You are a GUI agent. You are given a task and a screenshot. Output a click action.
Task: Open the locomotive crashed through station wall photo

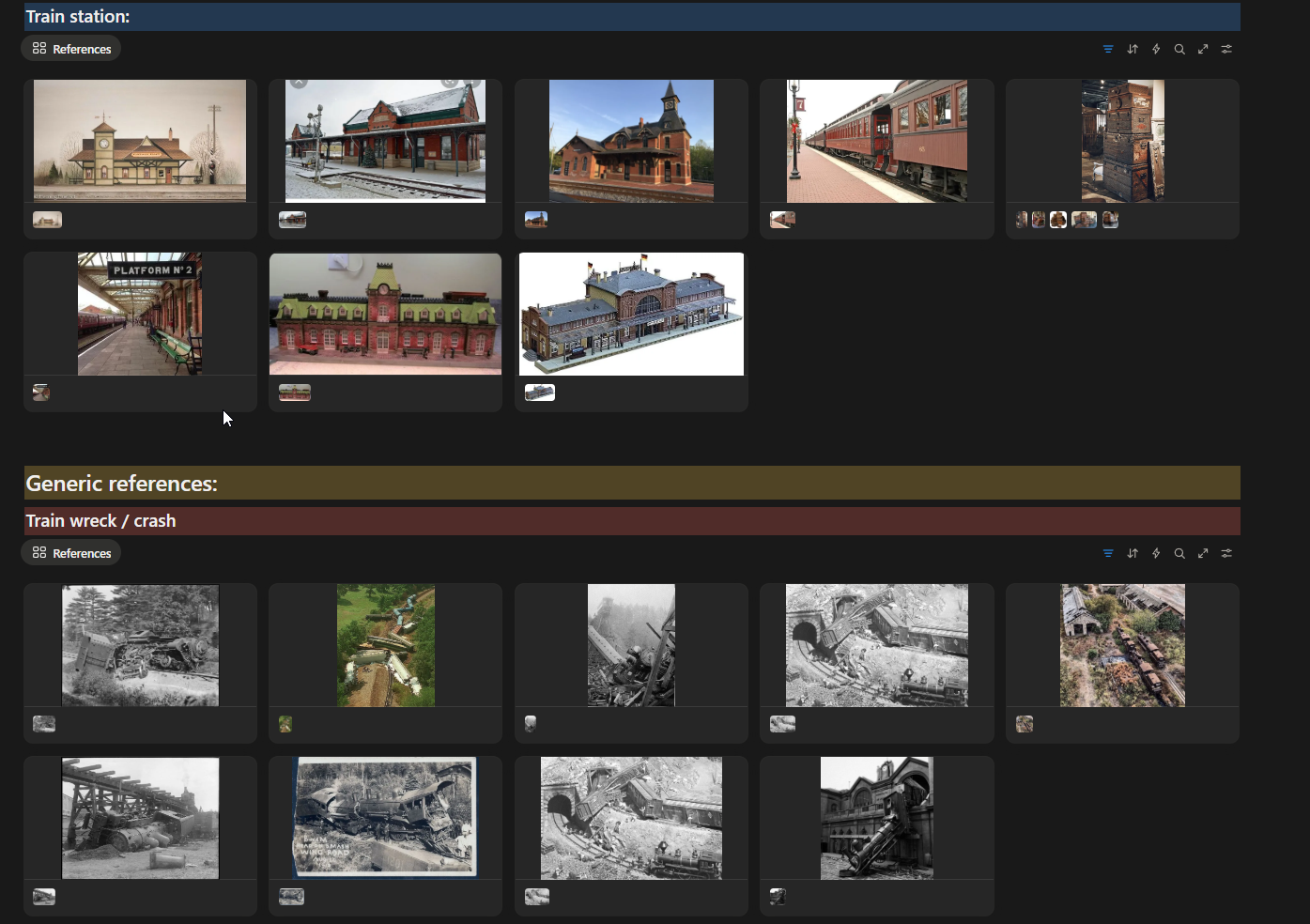tap(876, 818)
